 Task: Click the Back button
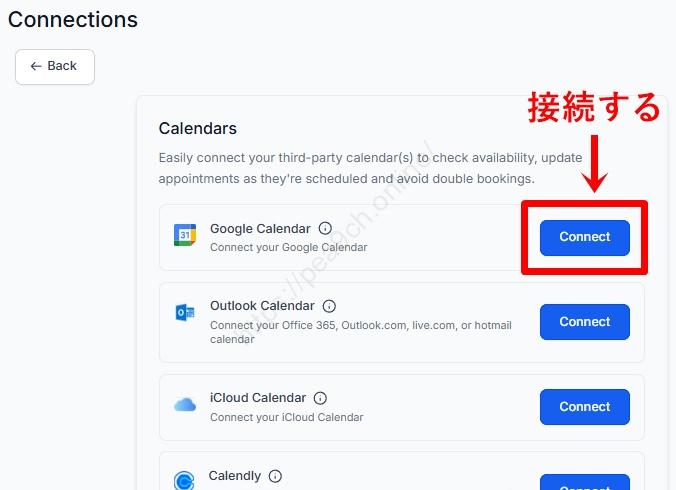[54, 66]
